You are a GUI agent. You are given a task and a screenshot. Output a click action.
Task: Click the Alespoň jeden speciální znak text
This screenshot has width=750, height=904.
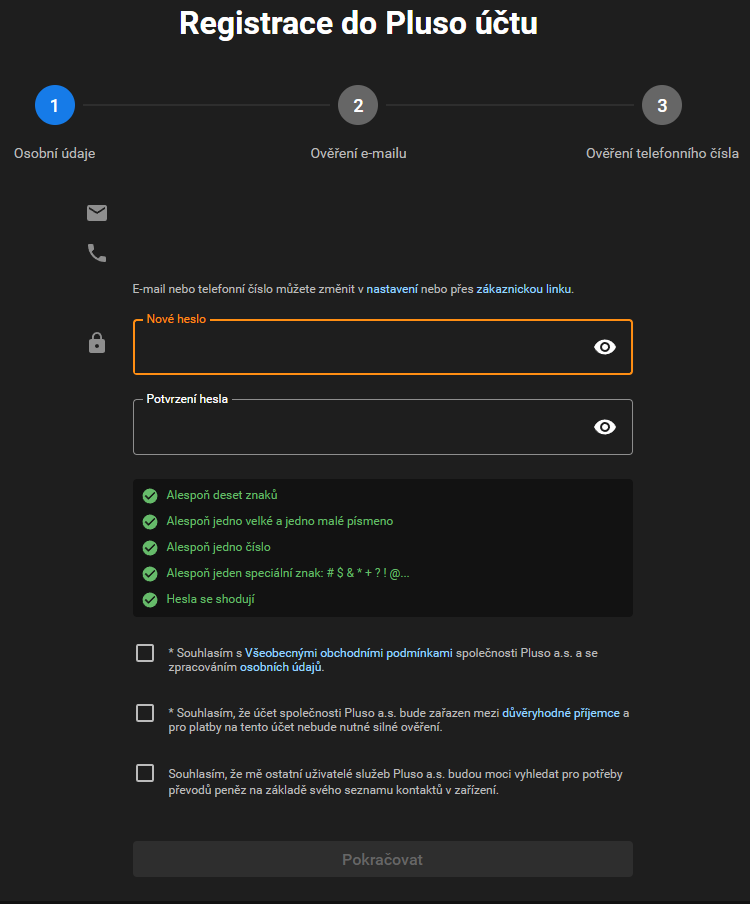point(288,573)
